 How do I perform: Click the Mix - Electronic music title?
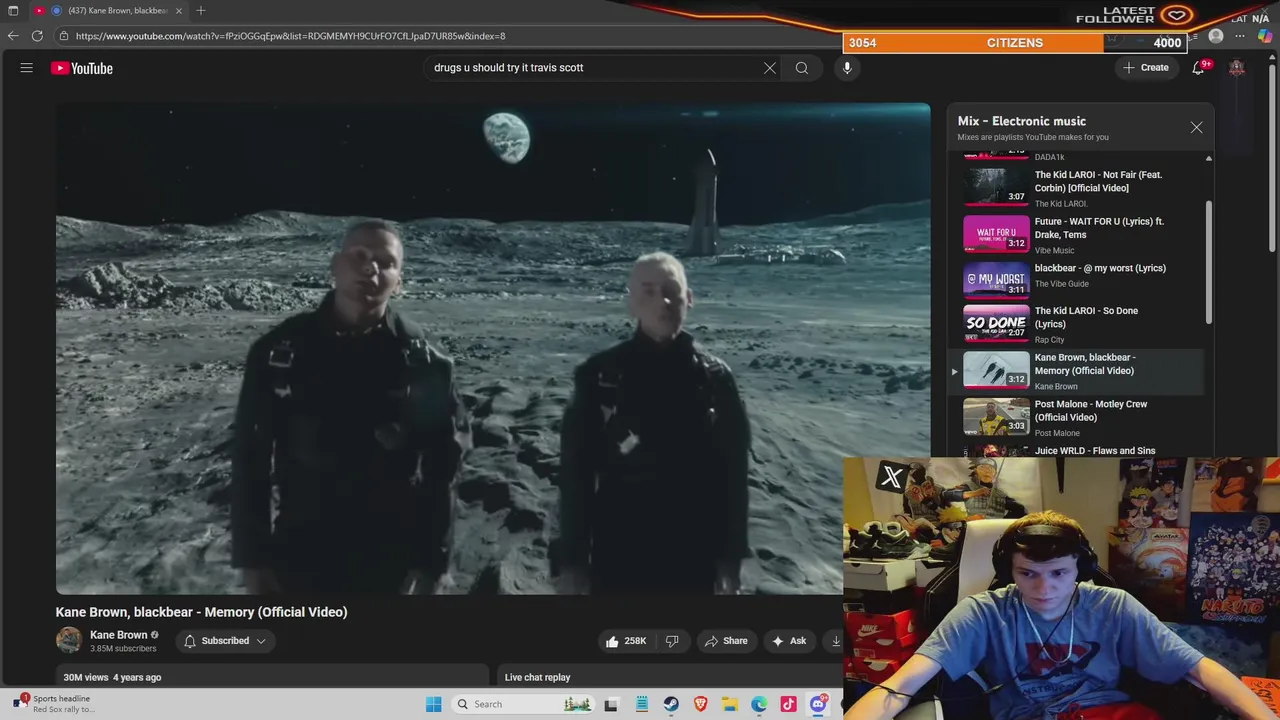point(1022,121)
